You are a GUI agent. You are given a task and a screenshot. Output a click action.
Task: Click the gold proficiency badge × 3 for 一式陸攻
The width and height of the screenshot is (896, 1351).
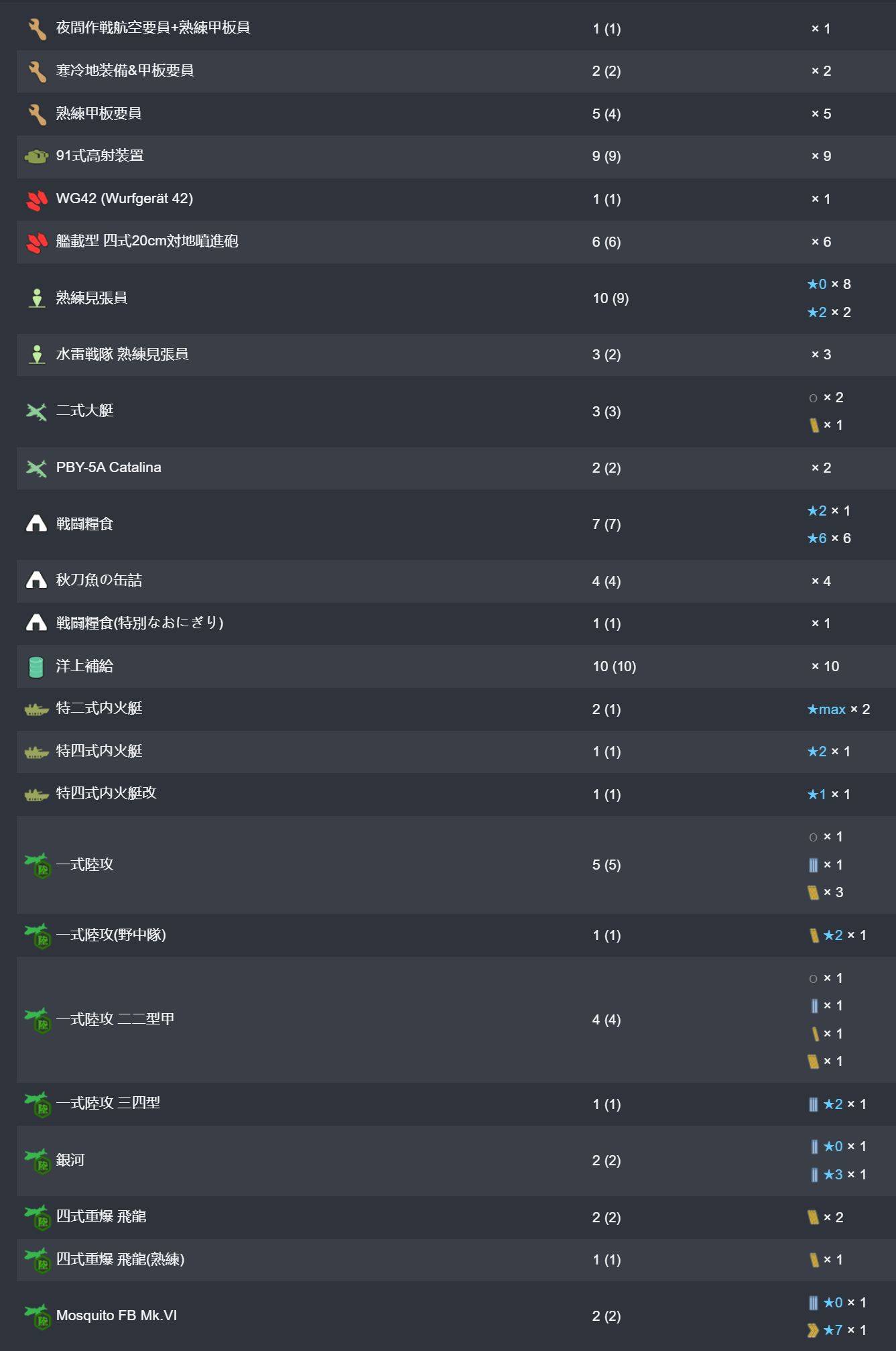pyautogui.click(x=826, y=892)
